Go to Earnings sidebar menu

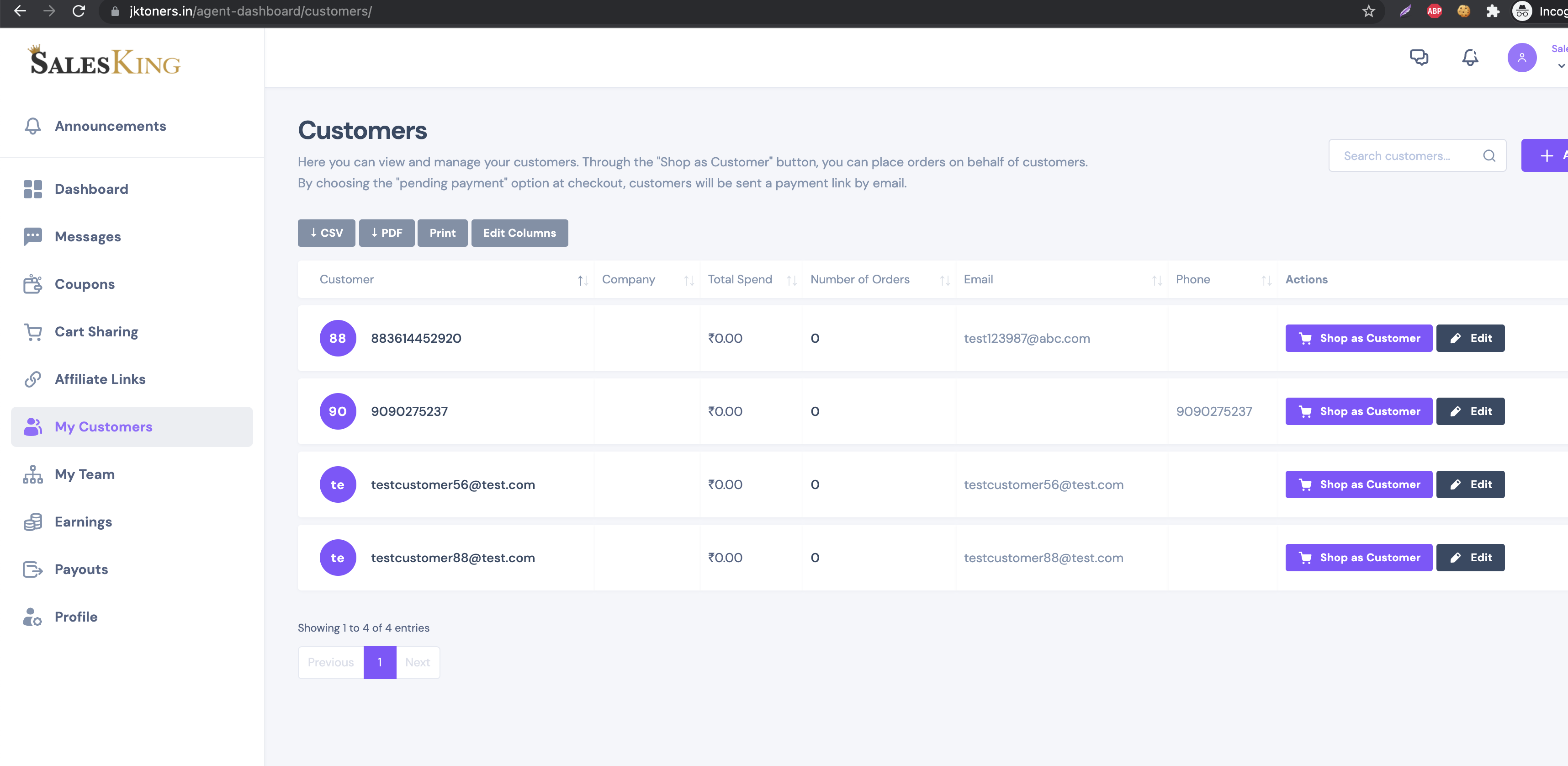[84, 522]
